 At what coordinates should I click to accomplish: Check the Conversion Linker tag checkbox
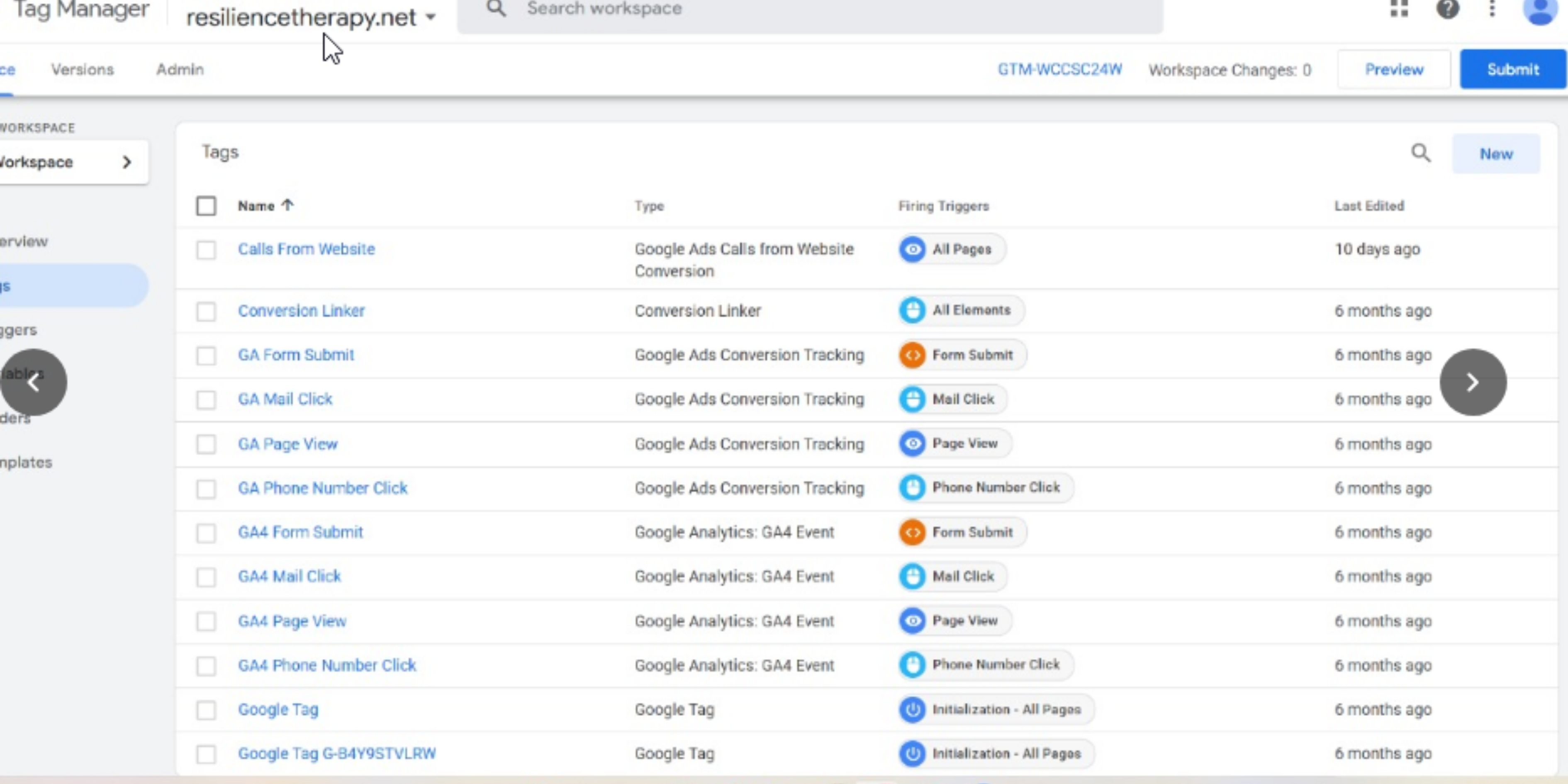[206, 312]
